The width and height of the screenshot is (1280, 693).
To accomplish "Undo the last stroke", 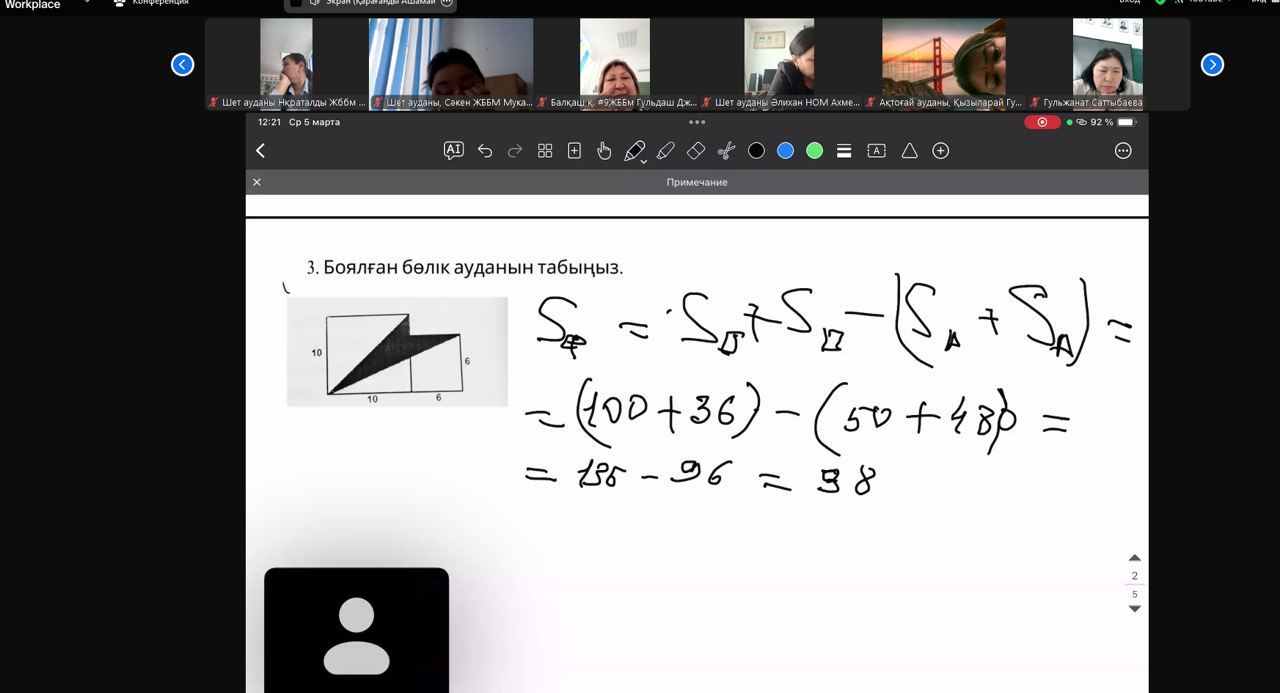I will pos(485,151).
